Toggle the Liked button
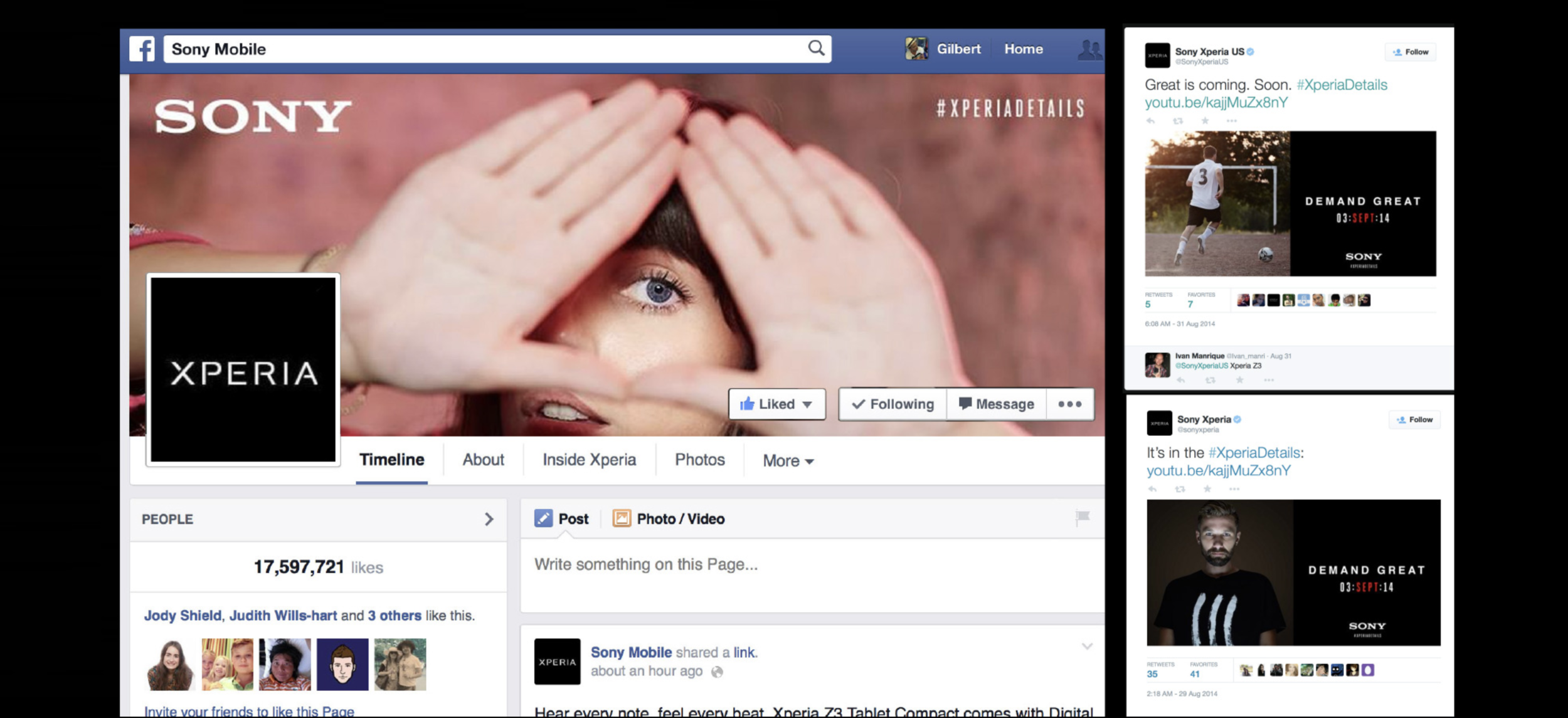 click(x=776, y=404)
